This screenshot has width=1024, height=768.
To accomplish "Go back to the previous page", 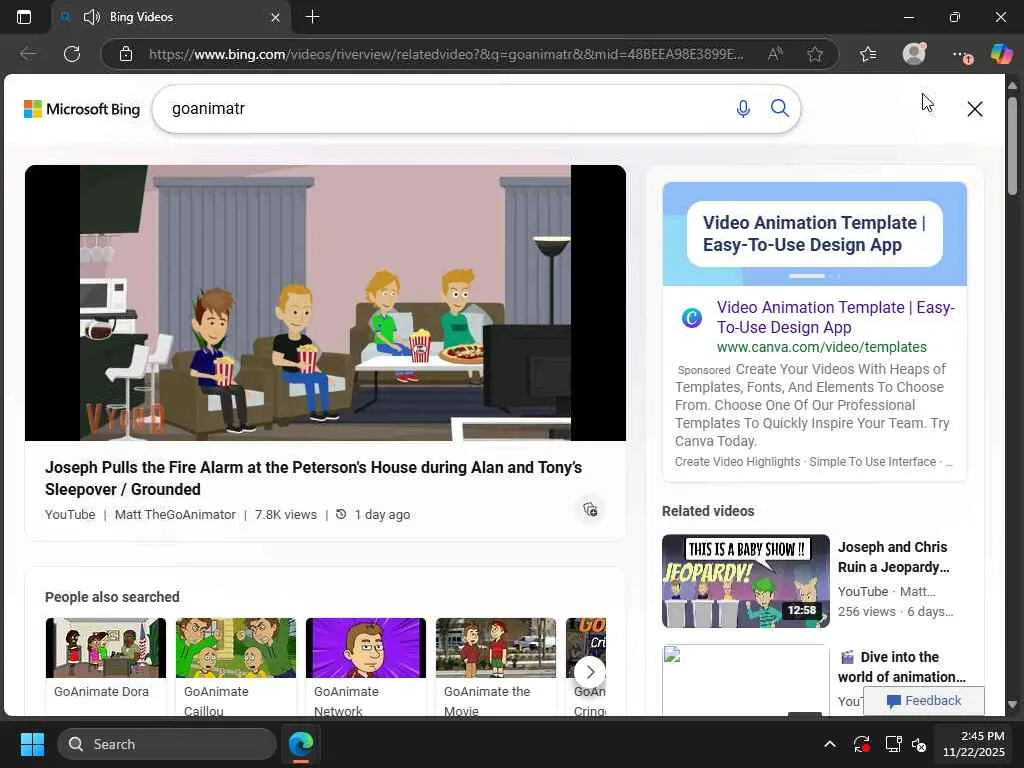I will click(28, 54).
